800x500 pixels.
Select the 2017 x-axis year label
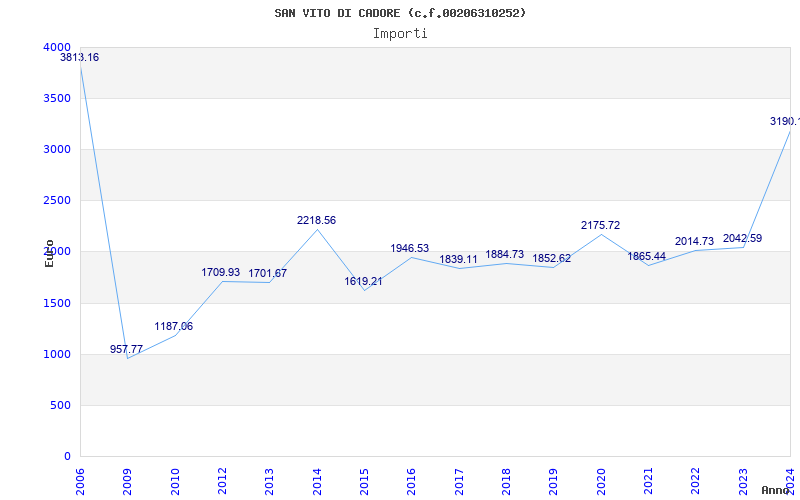click(x=459, y=482)
